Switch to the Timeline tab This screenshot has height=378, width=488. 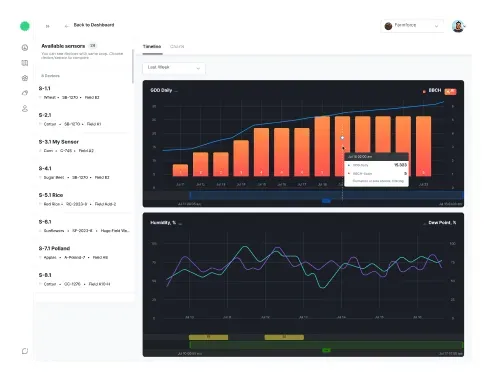pyautogui.click(x=152, y=47)
